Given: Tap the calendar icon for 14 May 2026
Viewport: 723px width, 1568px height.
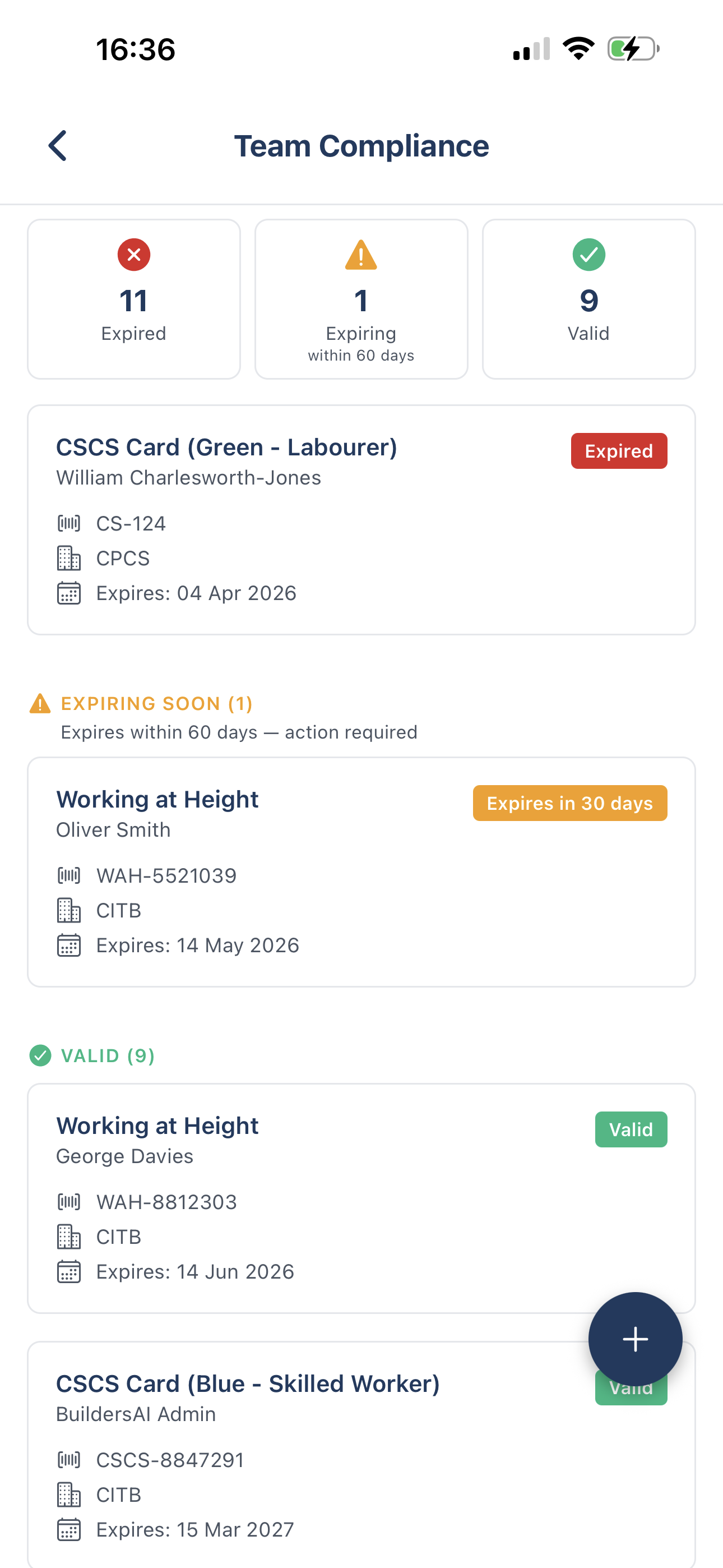Looking at the screenshot, I should tap(69, 945).
